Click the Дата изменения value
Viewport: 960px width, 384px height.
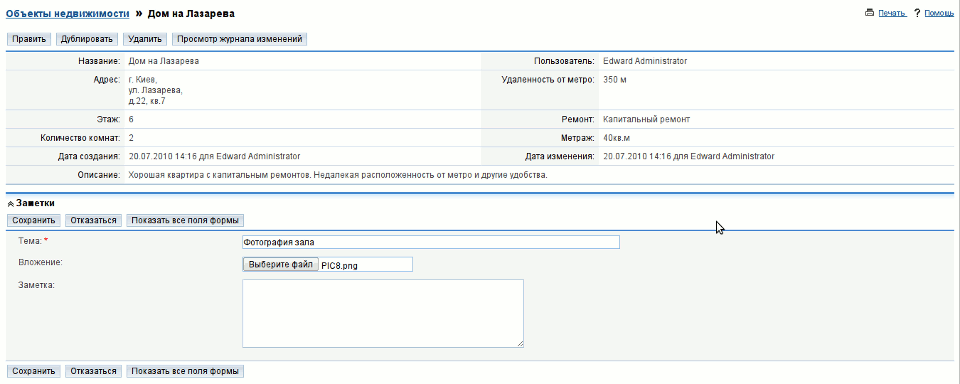(689, 156)
